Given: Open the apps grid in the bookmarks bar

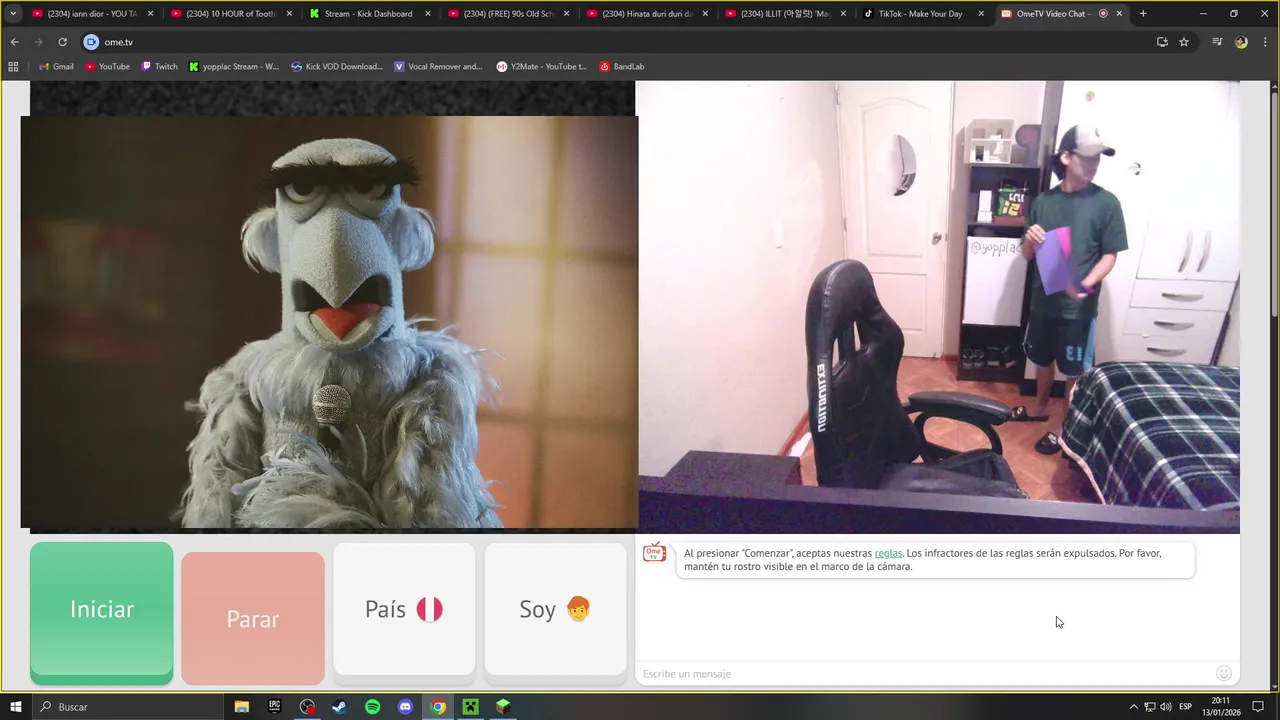Looking at the screenshot, I should tap(13, 66).
